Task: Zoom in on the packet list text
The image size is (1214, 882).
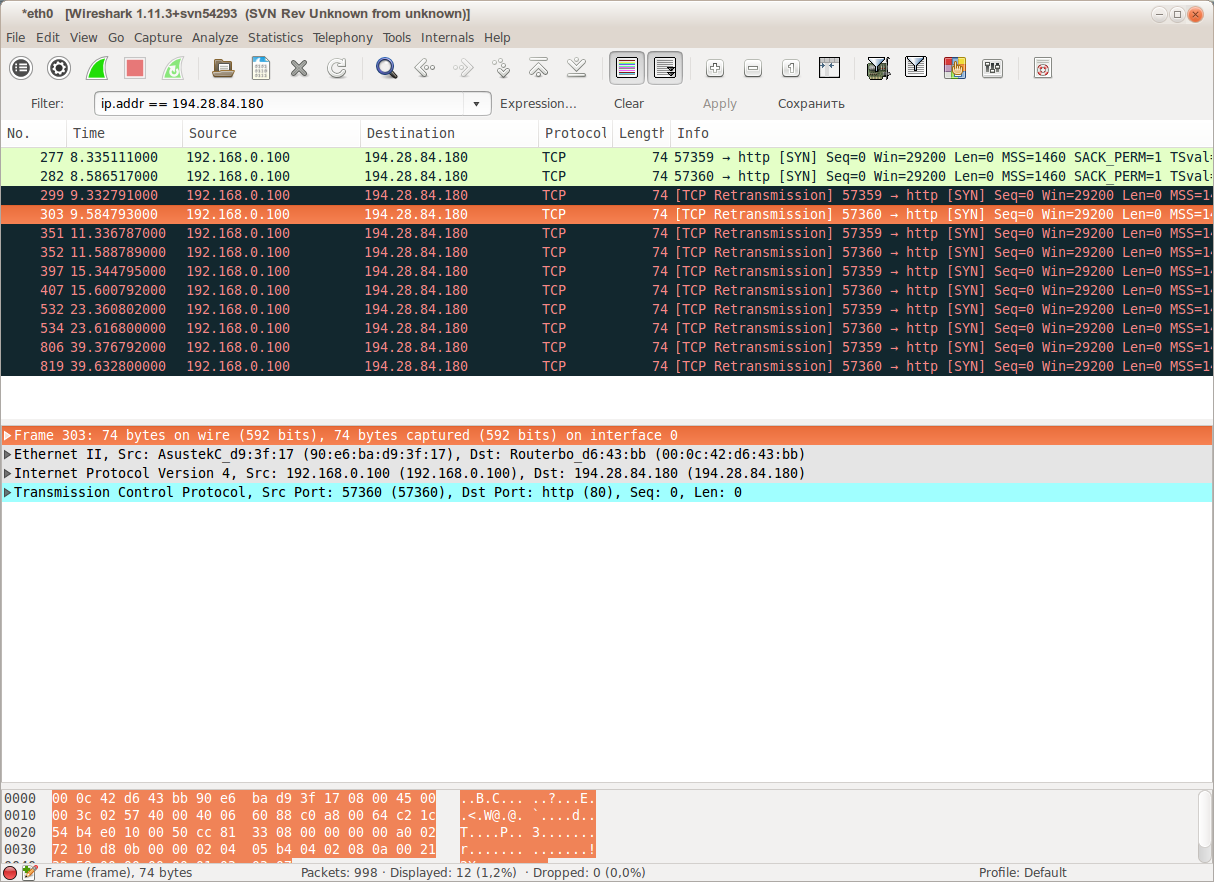Action: [x=715, y=68]
